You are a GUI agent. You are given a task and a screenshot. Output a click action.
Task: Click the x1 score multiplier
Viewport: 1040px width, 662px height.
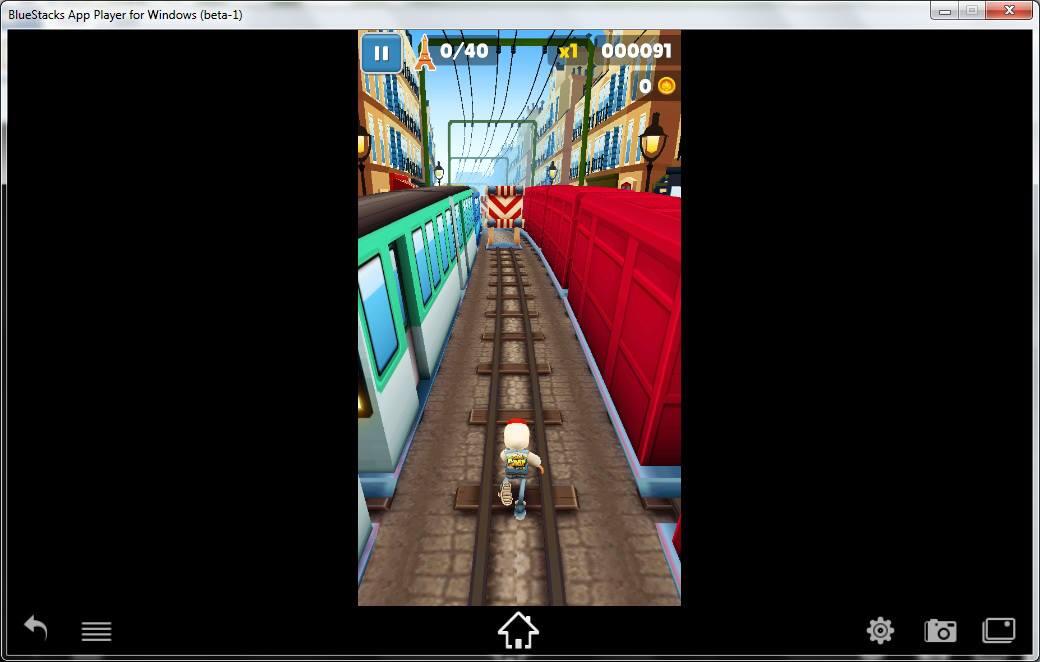pyautogui.click(x=568, y=52)
